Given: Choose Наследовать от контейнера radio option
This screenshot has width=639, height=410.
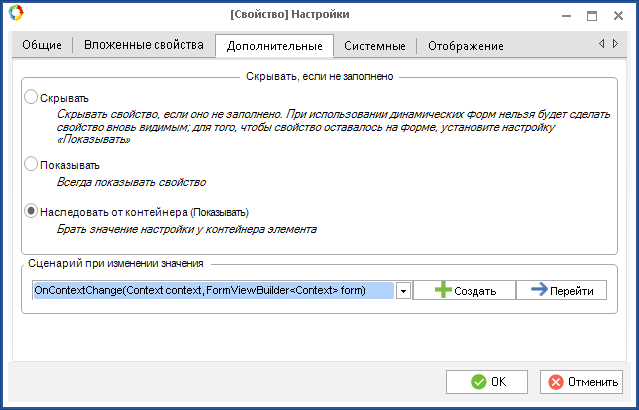Looking at the screenshot, I should (31, 211).
